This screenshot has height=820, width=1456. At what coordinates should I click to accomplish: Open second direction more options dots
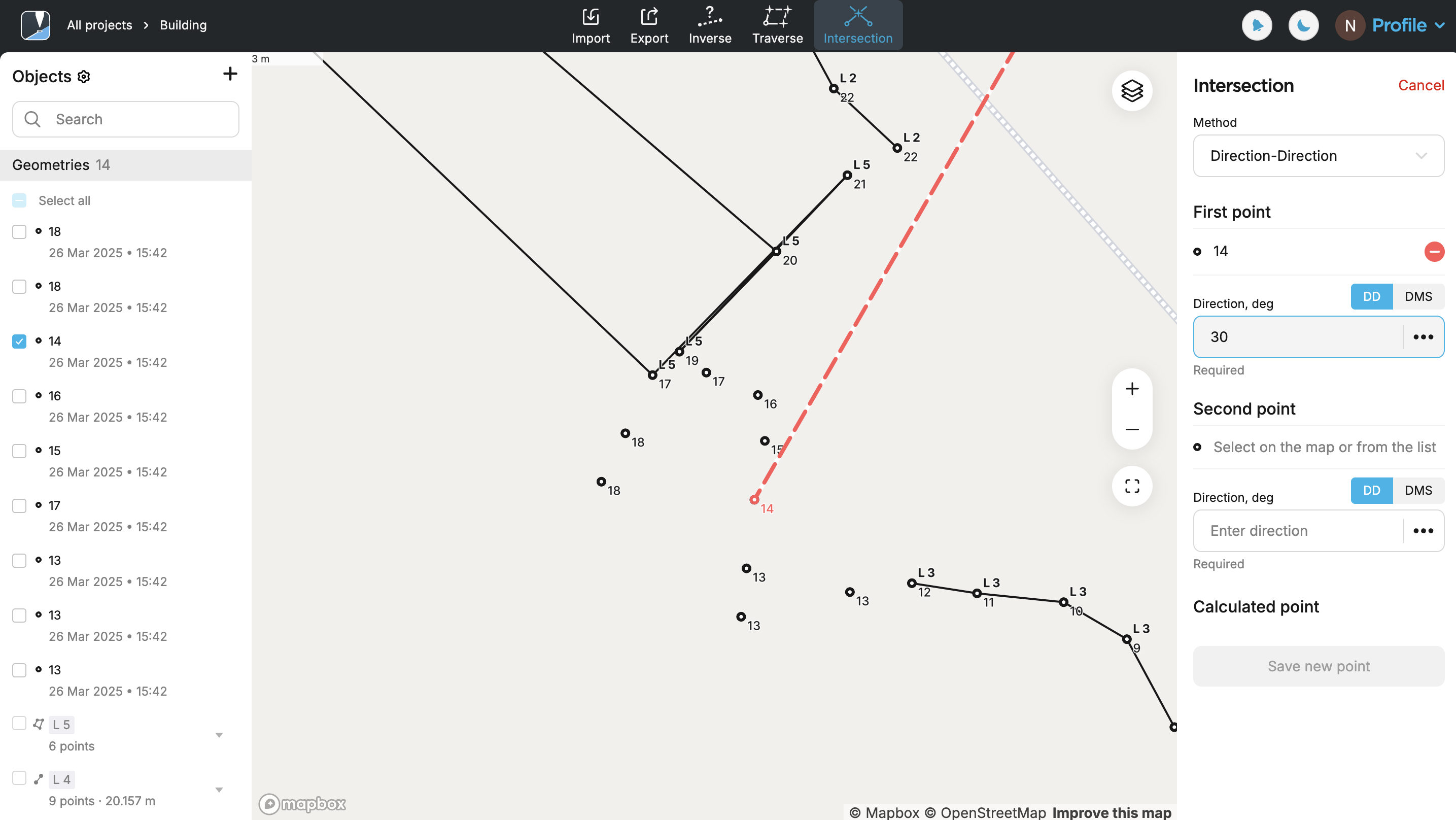click(1423, 531)
